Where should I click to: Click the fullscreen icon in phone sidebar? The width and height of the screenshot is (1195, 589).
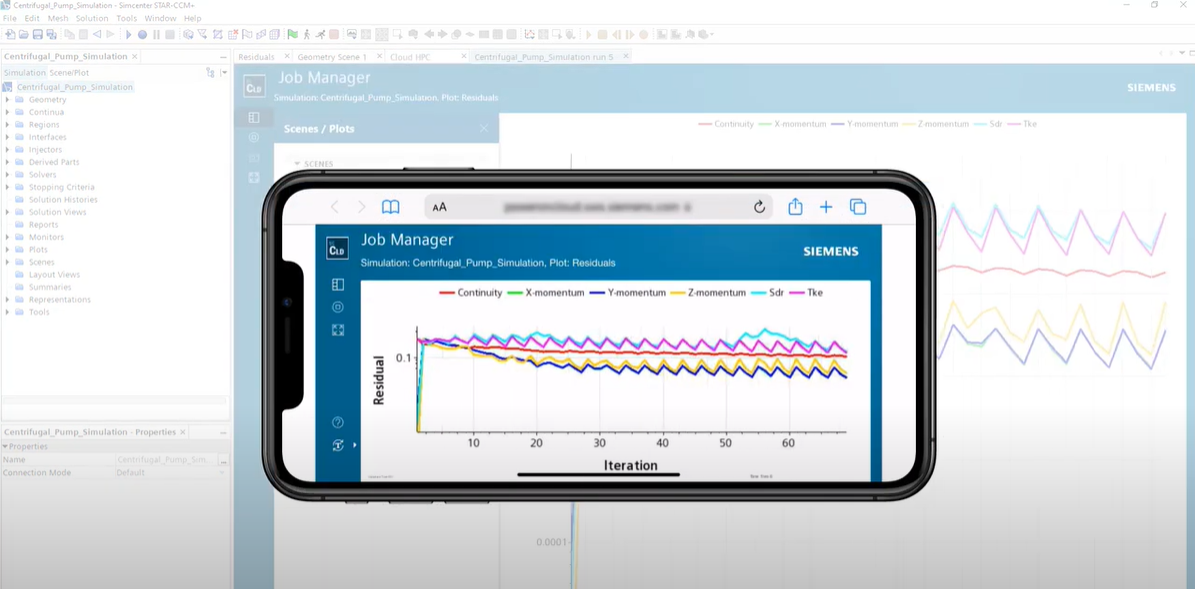point(338,330)
